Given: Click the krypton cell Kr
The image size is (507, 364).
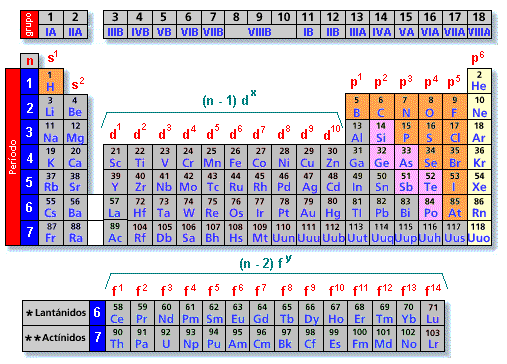Looking at the screenshot, I should pos(479,157).
